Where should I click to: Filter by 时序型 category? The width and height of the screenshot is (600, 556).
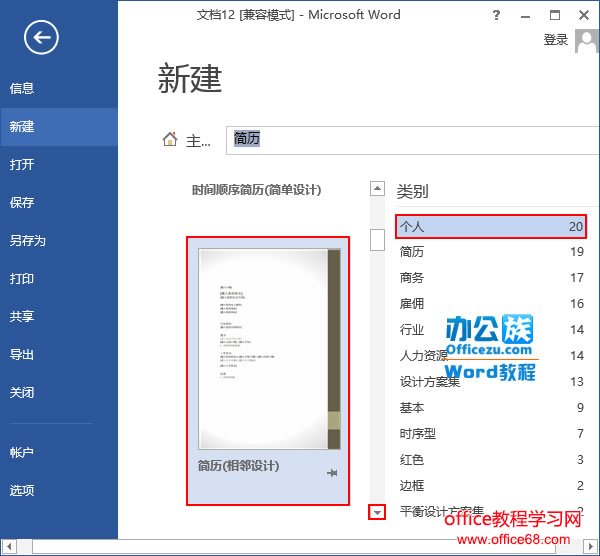[x=491, y=434]
